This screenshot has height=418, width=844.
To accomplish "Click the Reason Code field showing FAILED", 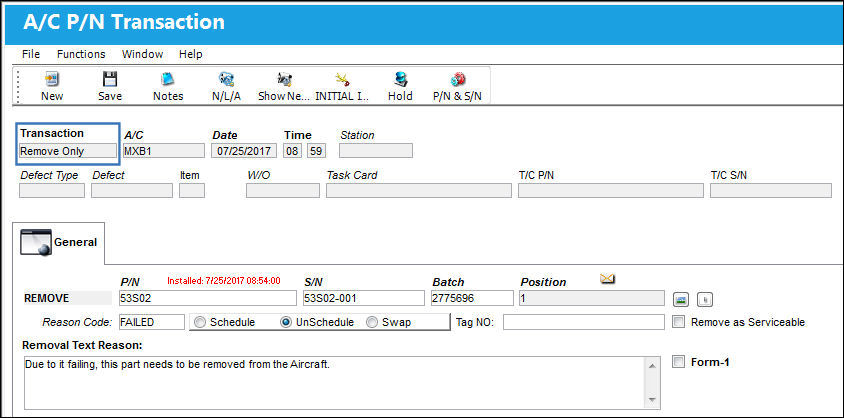I will [151, 322].
